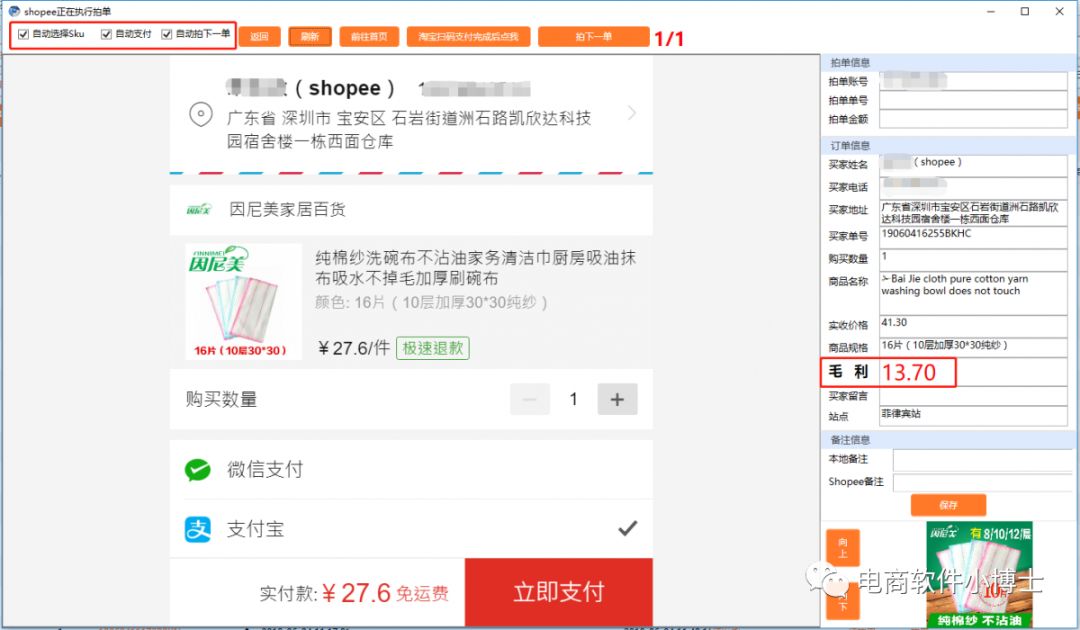The height and width of the screenshot is (630, 1080).
Task: Click the 实收价格 field showing 41.30
Action: click(973, 326)
